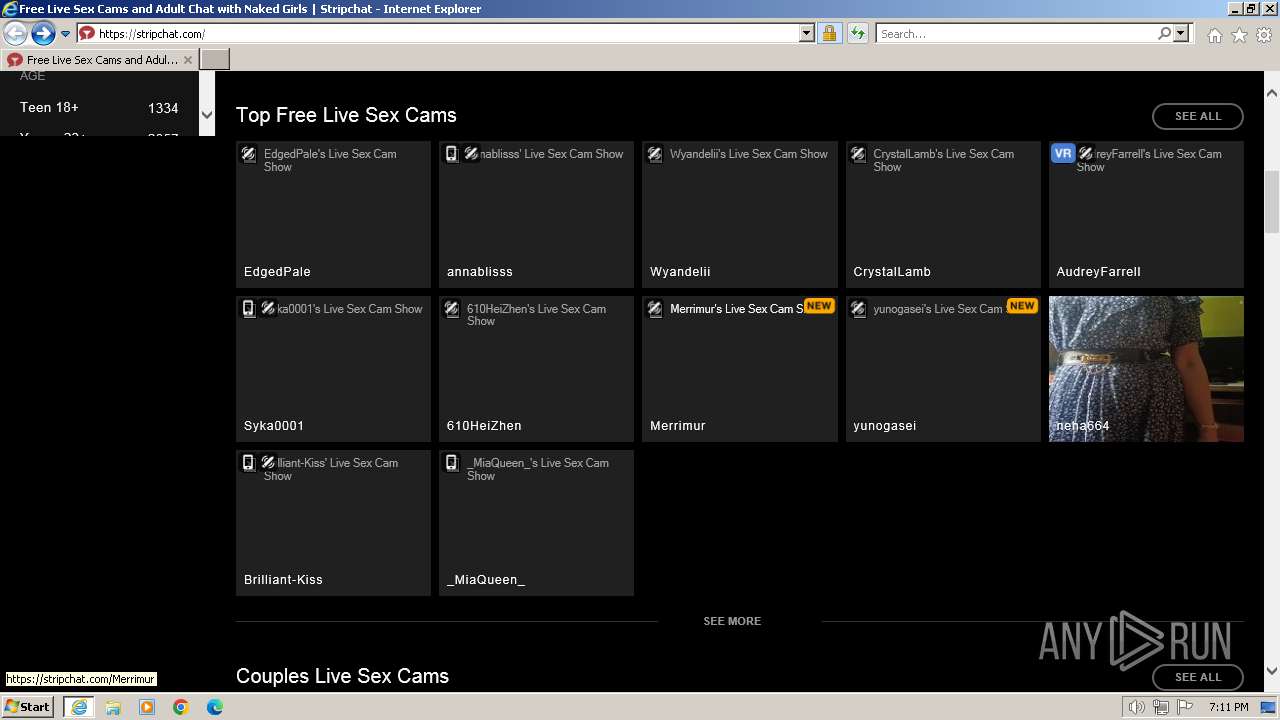Open the Chrome taskbar icon
This screenshot has width=1280, height=720.
[x=181, y=707]
